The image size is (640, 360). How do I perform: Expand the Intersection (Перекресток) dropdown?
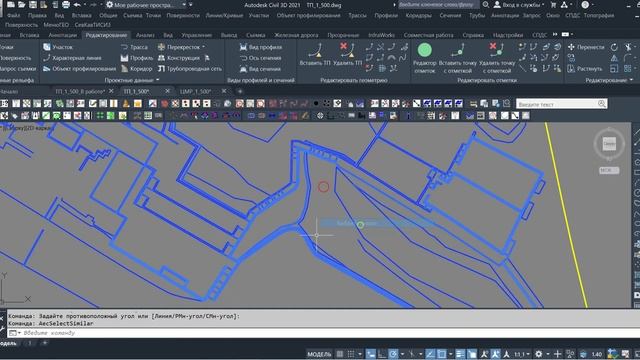click(x=203, y=47)
